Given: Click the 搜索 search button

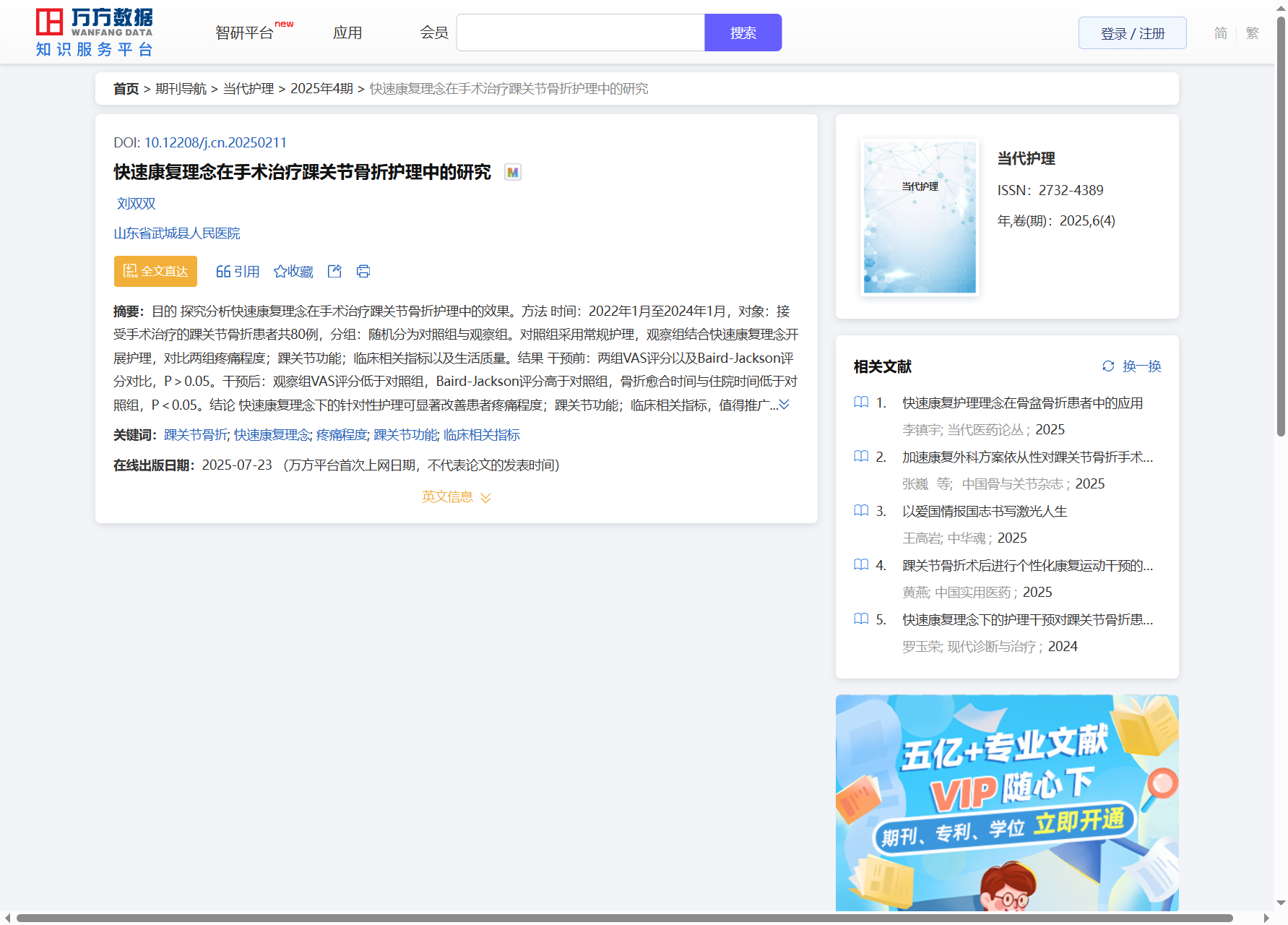Looking at the screenshot, I should click(x=743, y=33).
